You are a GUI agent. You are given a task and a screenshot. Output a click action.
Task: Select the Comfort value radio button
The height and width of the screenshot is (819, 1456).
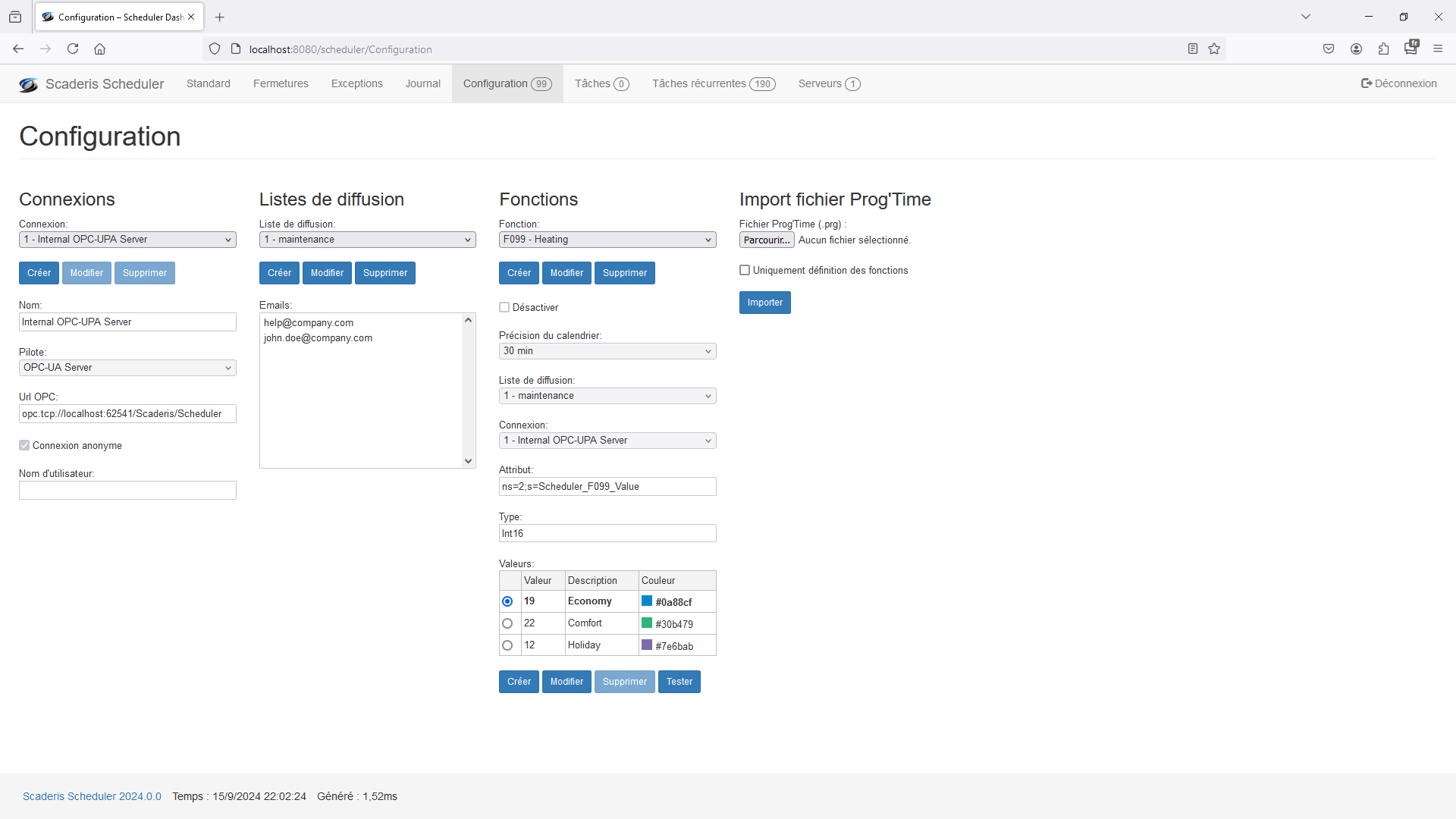click(x=507, y=623)
